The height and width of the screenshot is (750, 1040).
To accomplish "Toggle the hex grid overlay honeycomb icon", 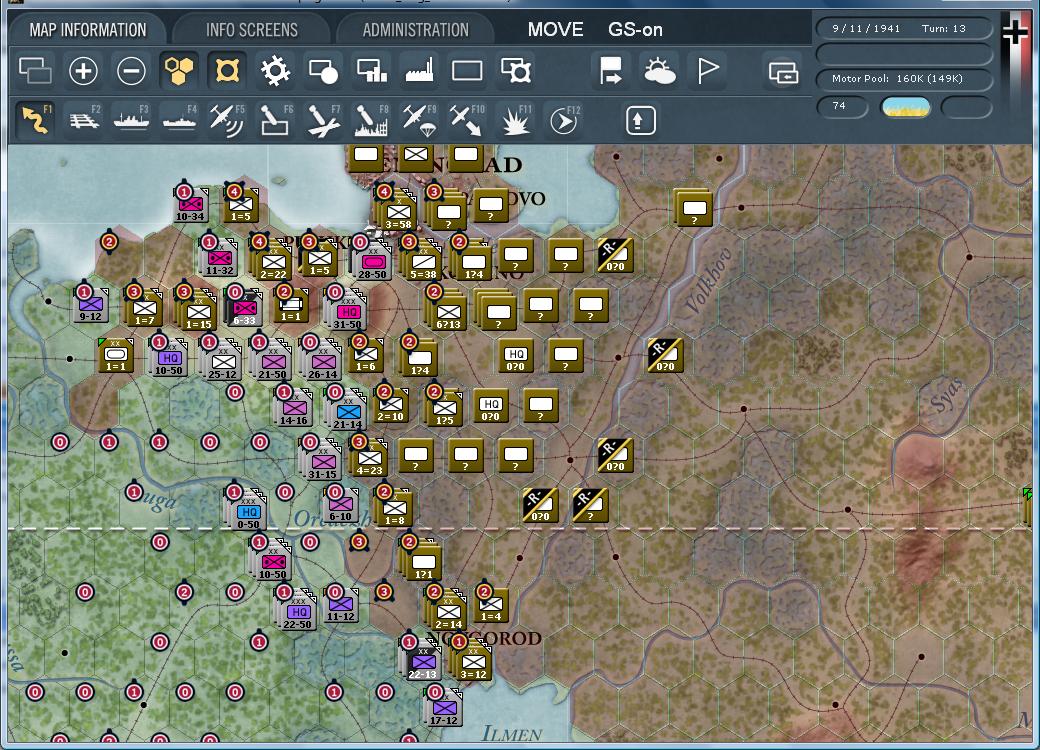I will click(179, 71).
